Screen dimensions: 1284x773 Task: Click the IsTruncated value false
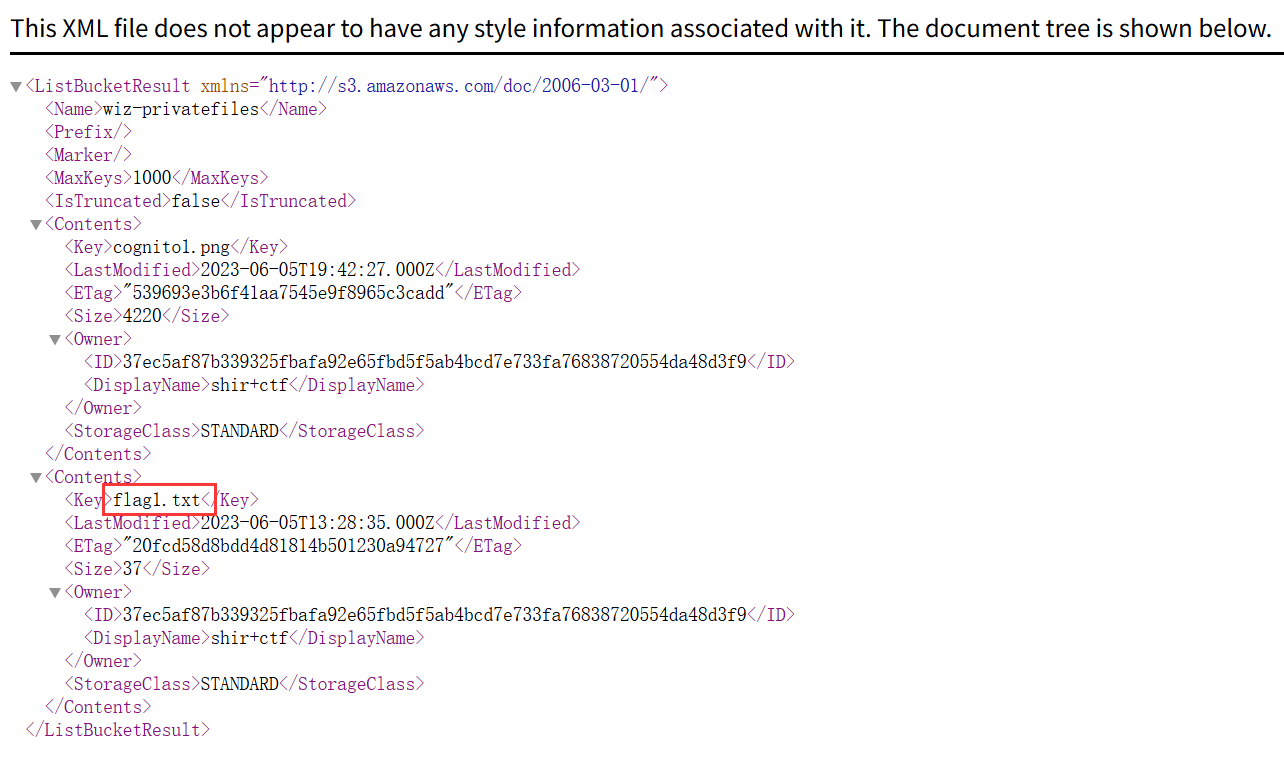[196, 201]
